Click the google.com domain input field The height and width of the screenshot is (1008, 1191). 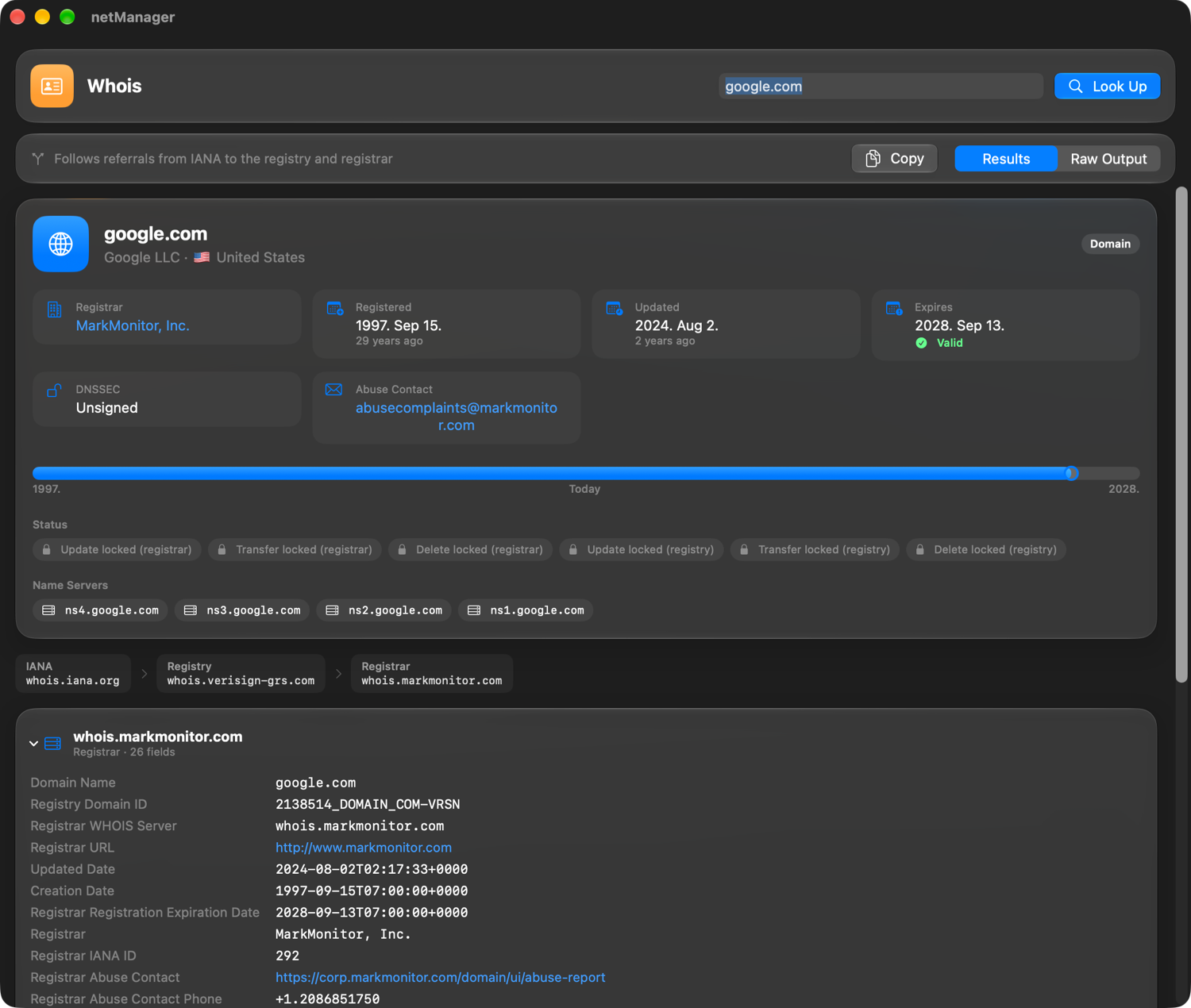click(881, 87)
